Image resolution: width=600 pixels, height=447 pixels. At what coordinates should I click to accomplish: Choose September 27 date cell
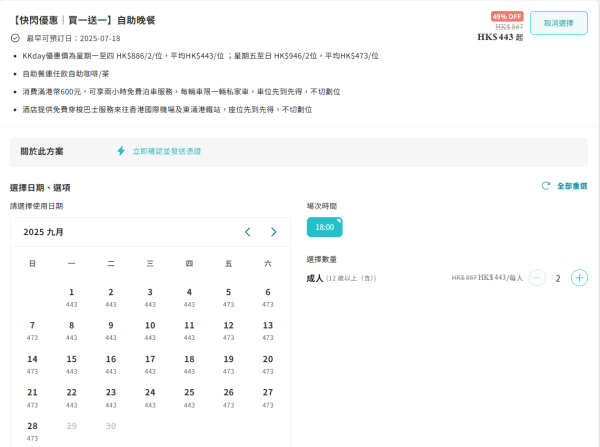pyautogui.click(x=268, y=398)
